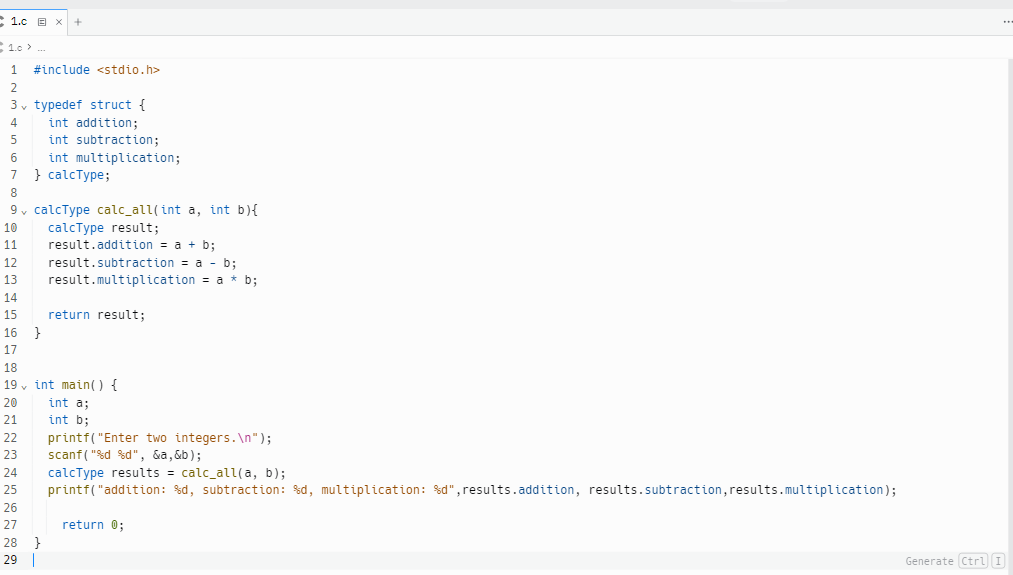Click 'int addition;' member declaration
The image size is (1013, 575).
(x=93, y=123)
